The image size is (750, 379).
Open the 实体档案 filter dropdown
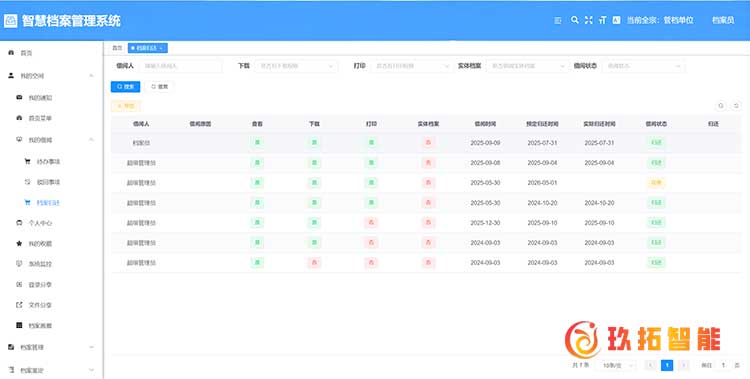click(527, 66)
